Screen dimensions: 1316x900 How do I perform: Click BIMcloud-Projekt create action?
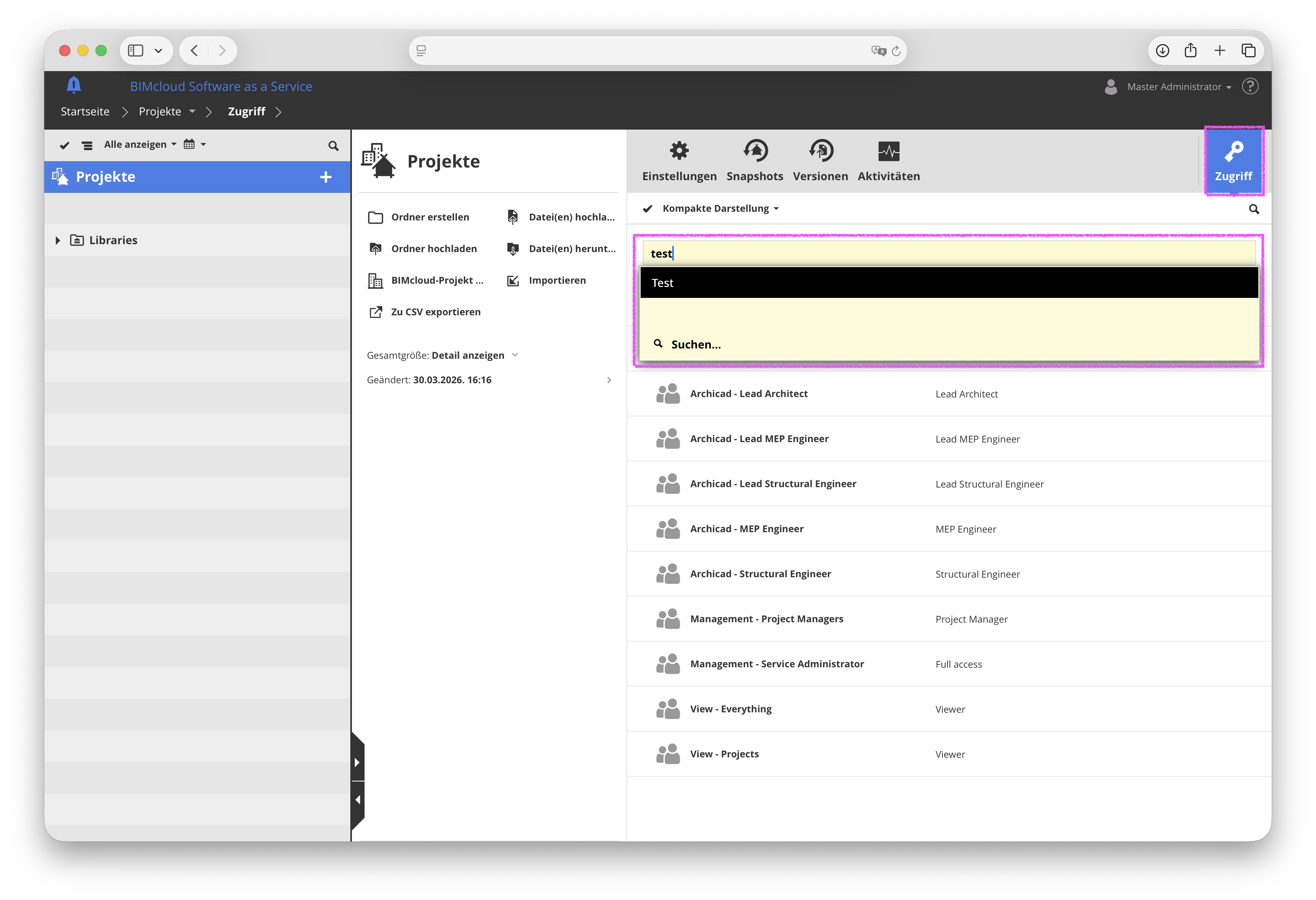[426, 281]
